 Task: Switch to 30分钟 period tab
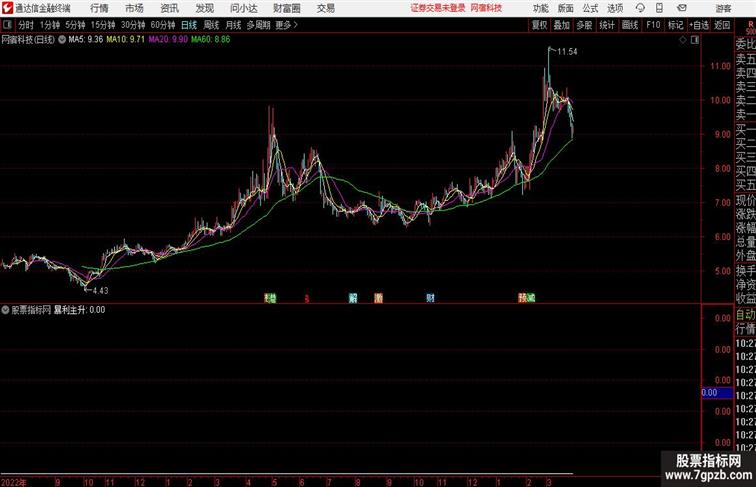pos(133,25)
